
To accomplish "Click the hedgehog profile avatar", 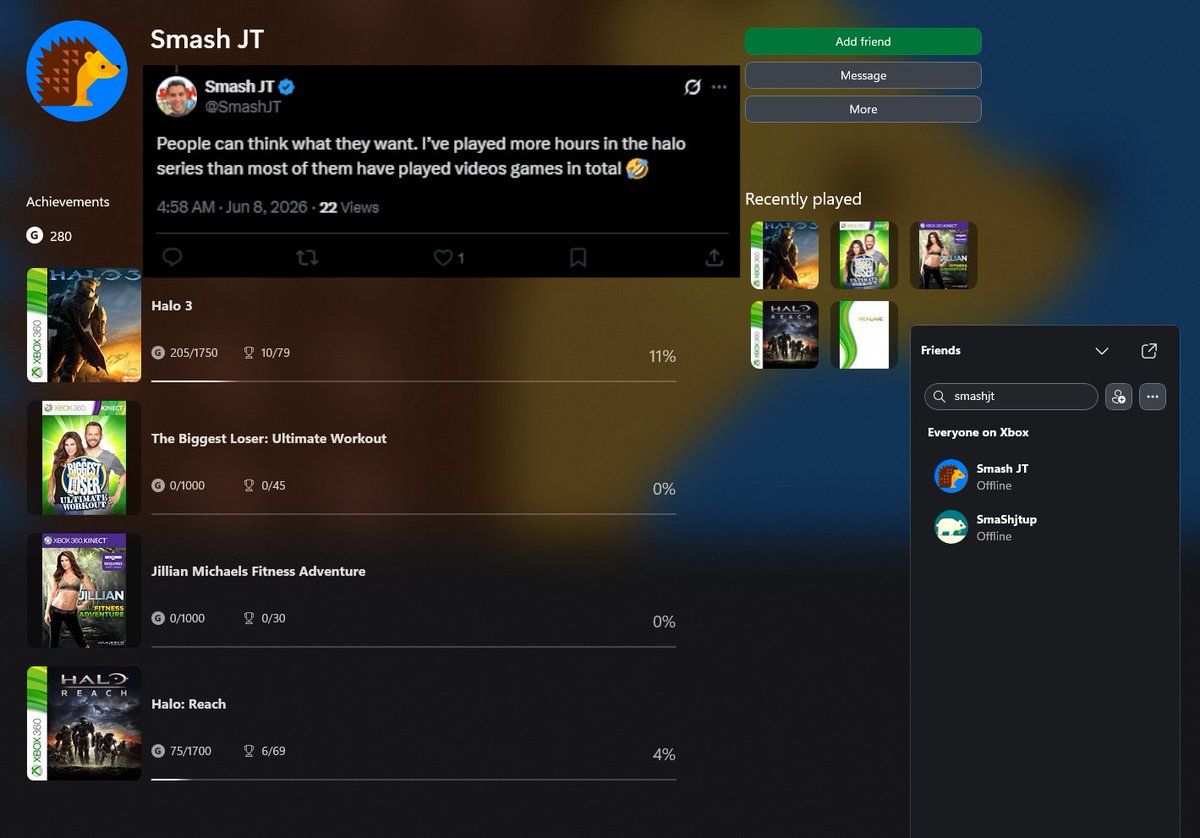I will coord(76,71).
